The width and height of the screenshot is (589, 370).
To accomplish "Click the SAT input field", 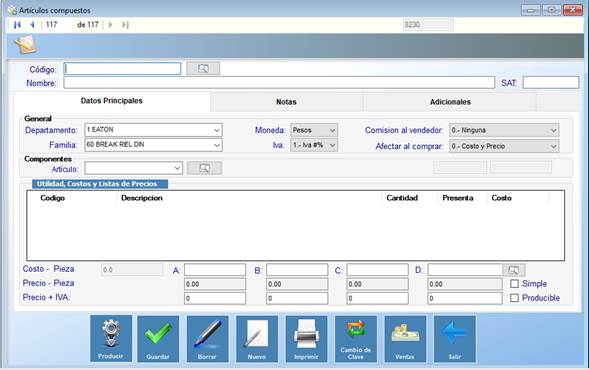I will coord(551,83).
